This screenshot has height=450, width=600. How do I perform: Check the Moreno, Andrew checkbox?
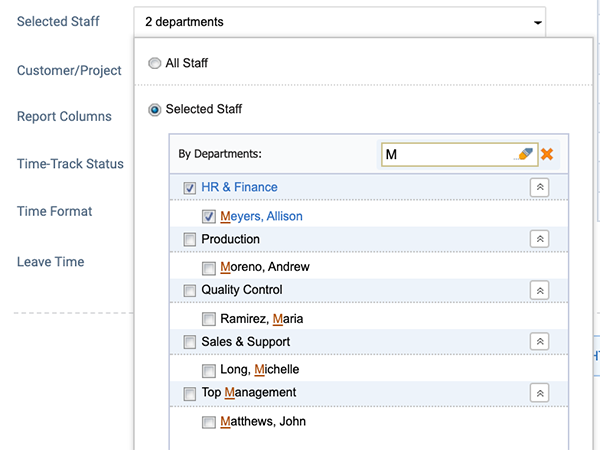[209, 268]
